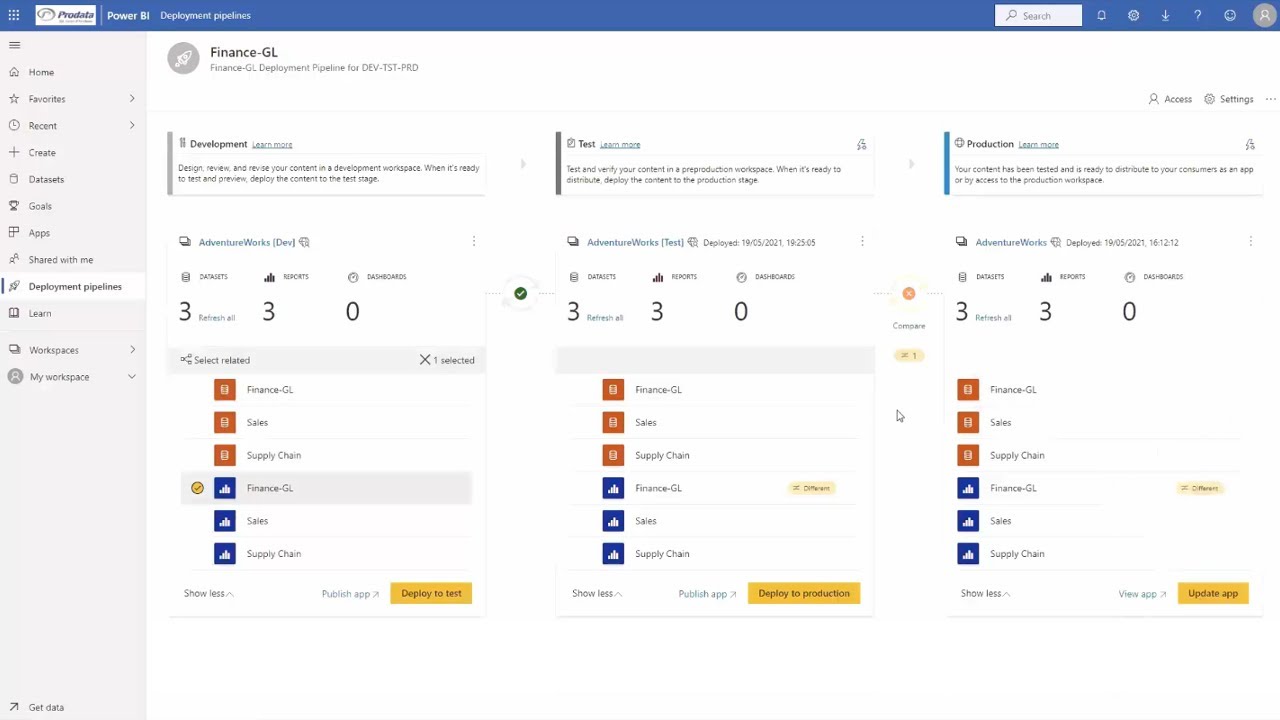Open the settings gear in header
The image size is (1280, 720).
coord(1133,15)
